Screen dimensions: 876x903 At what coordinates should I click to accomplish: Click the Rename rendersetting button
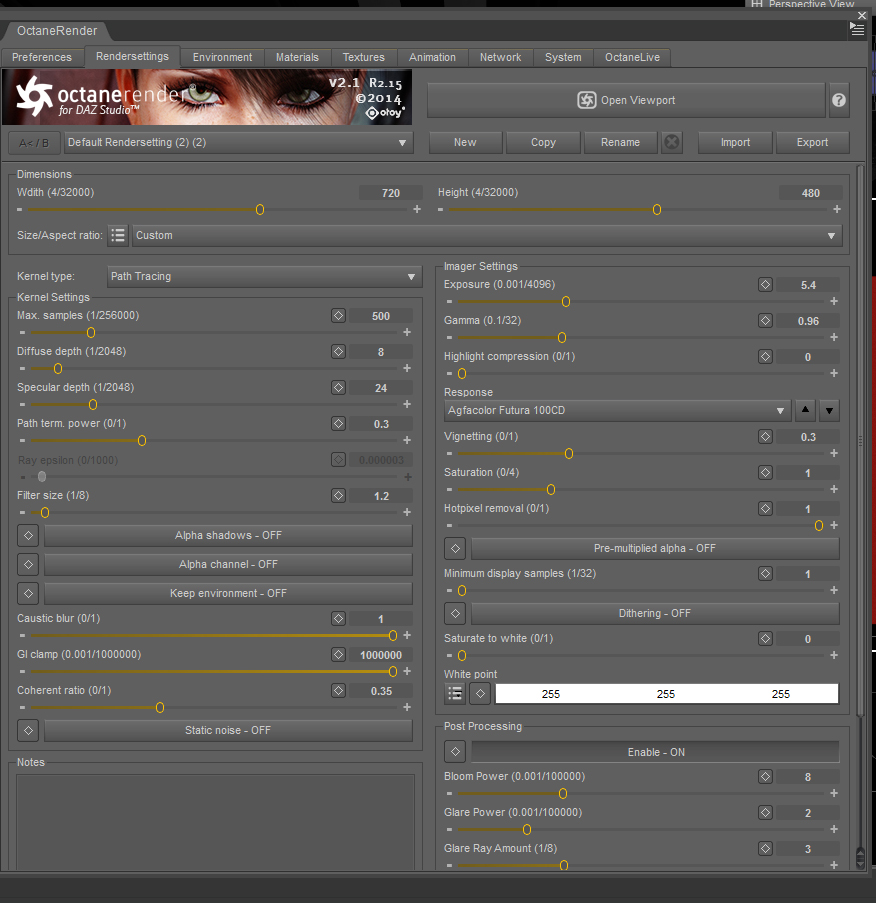coord(620,143)
